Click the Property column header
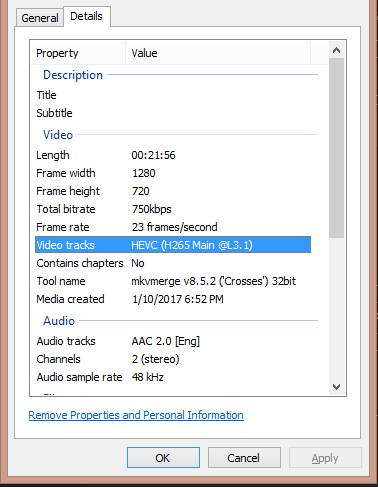The height and width of the screenshot is (487, 378). click(x=78, y=53)
